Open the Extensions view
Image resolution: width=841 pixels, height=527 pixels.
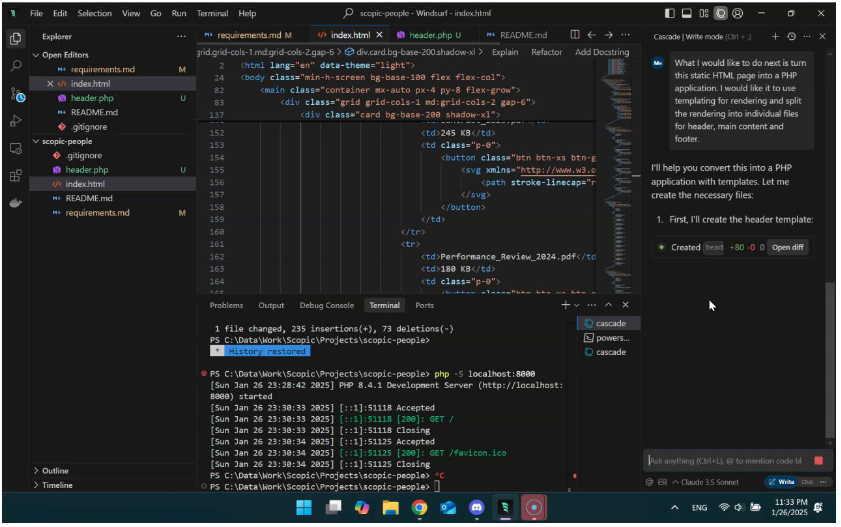click(x=16, y=176)
